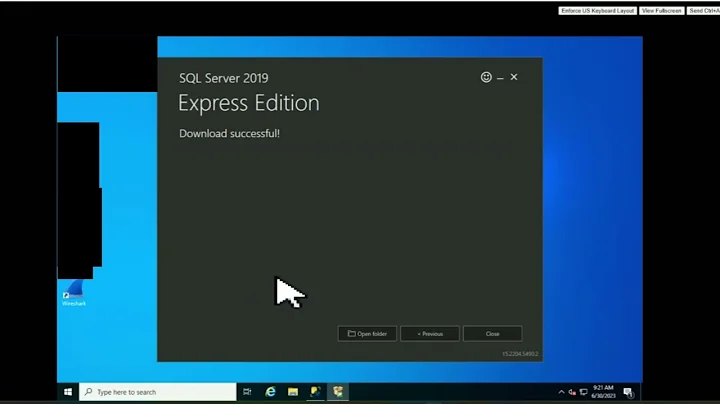Click the Close button in the installer

[492, 334]
